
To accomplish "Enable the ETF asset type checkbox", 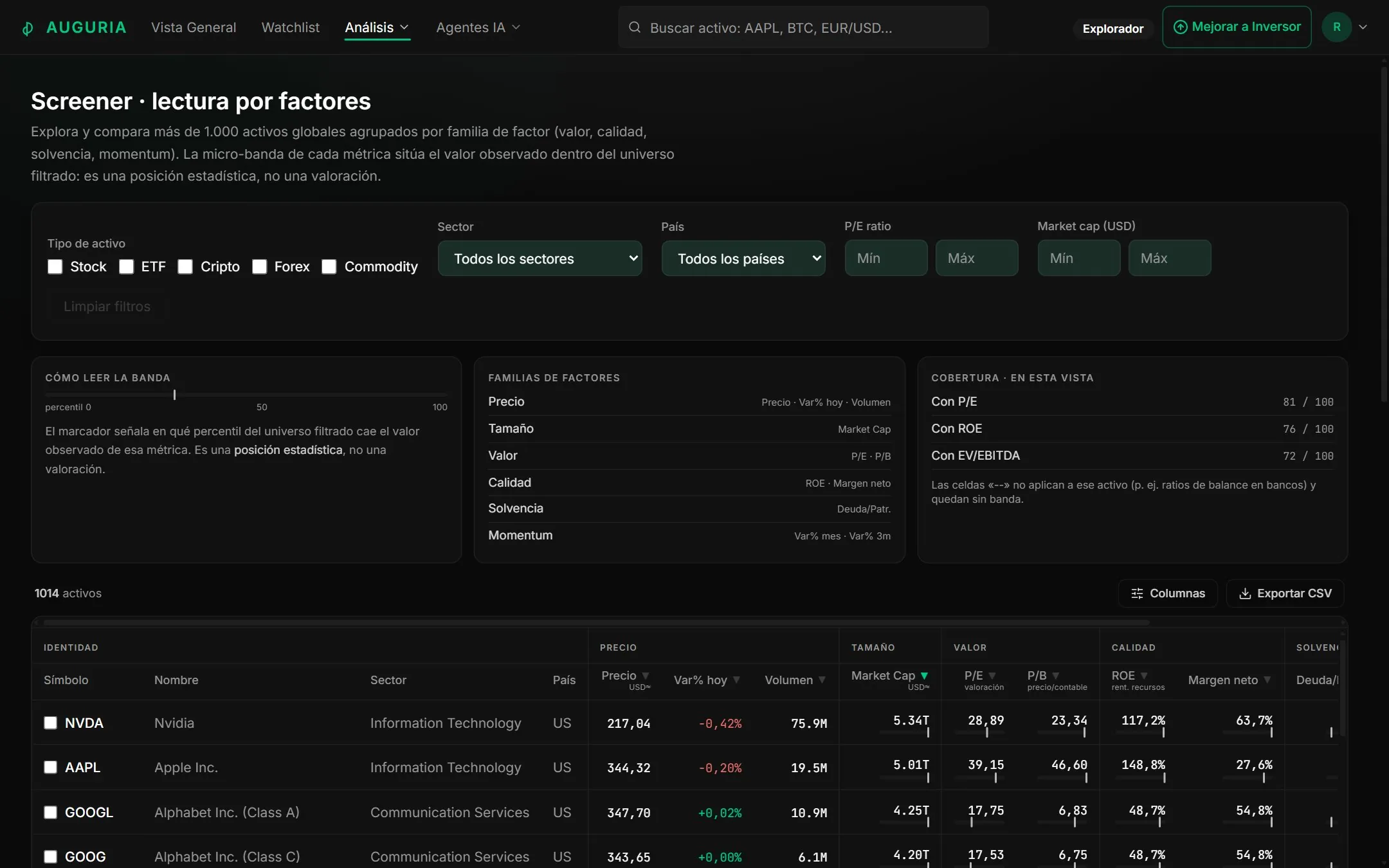I will [x=127, y=267].
